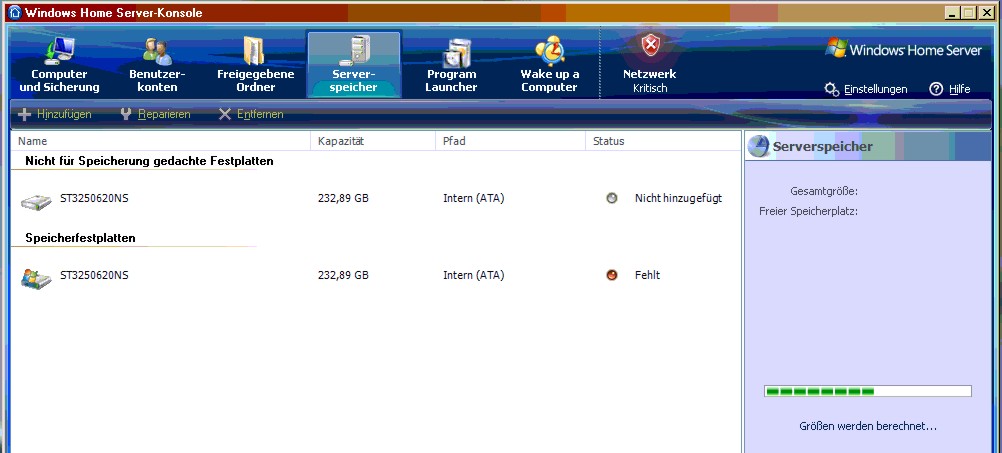
Task: Minimize the Windows Home Server-Konsole window
Action: click(953, 12)
